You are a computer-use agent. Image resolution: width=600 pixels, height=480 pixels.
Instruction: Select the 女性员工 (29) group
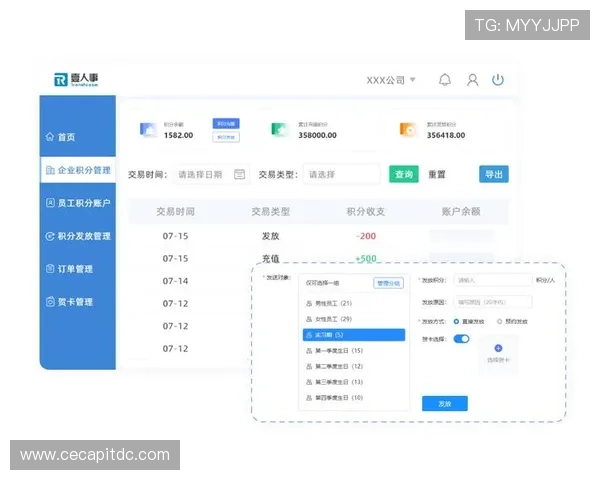(354, 319)
